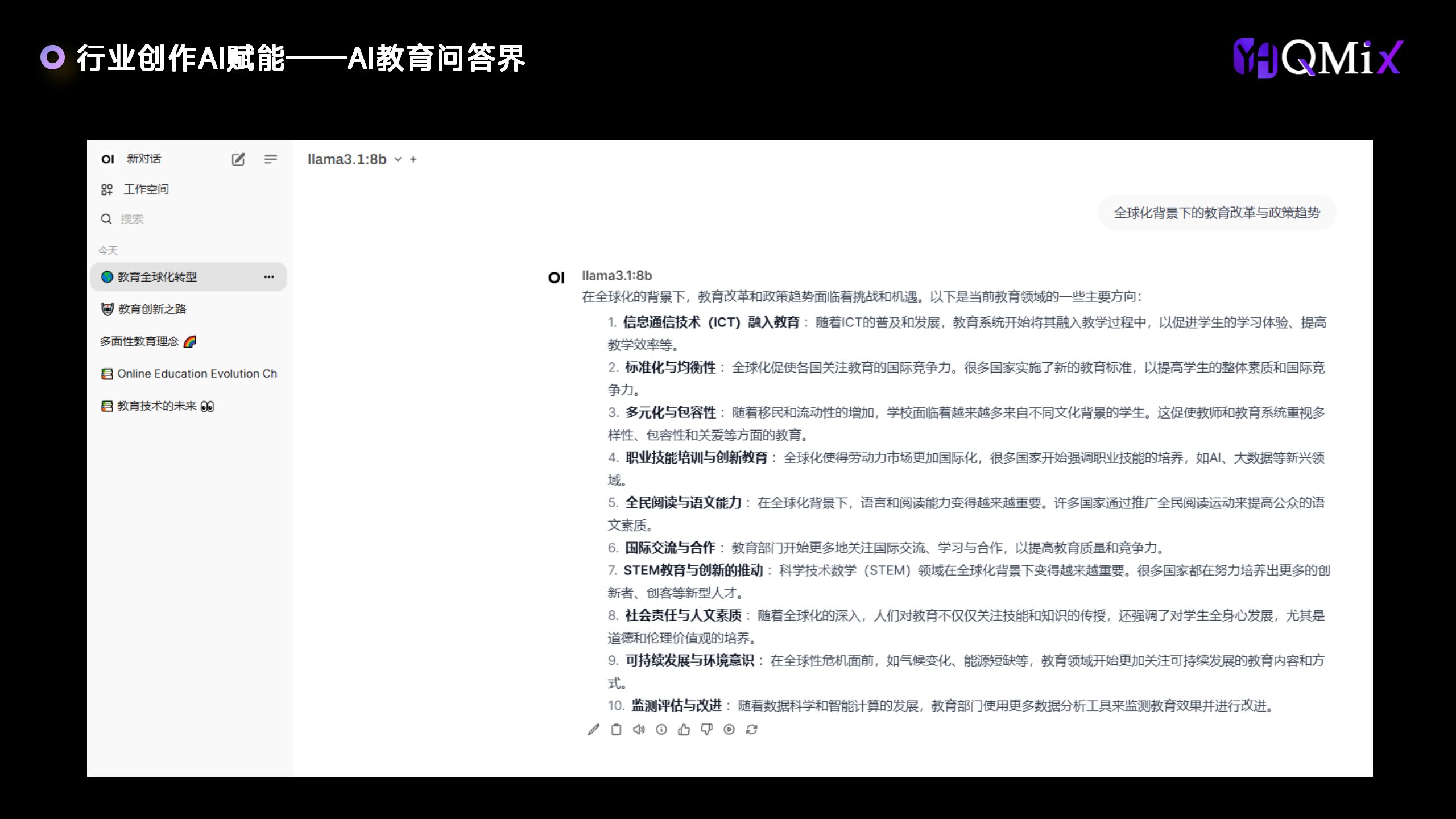Show generation info icon
This screenshot has height=819, width=1456.
[661, 730]
